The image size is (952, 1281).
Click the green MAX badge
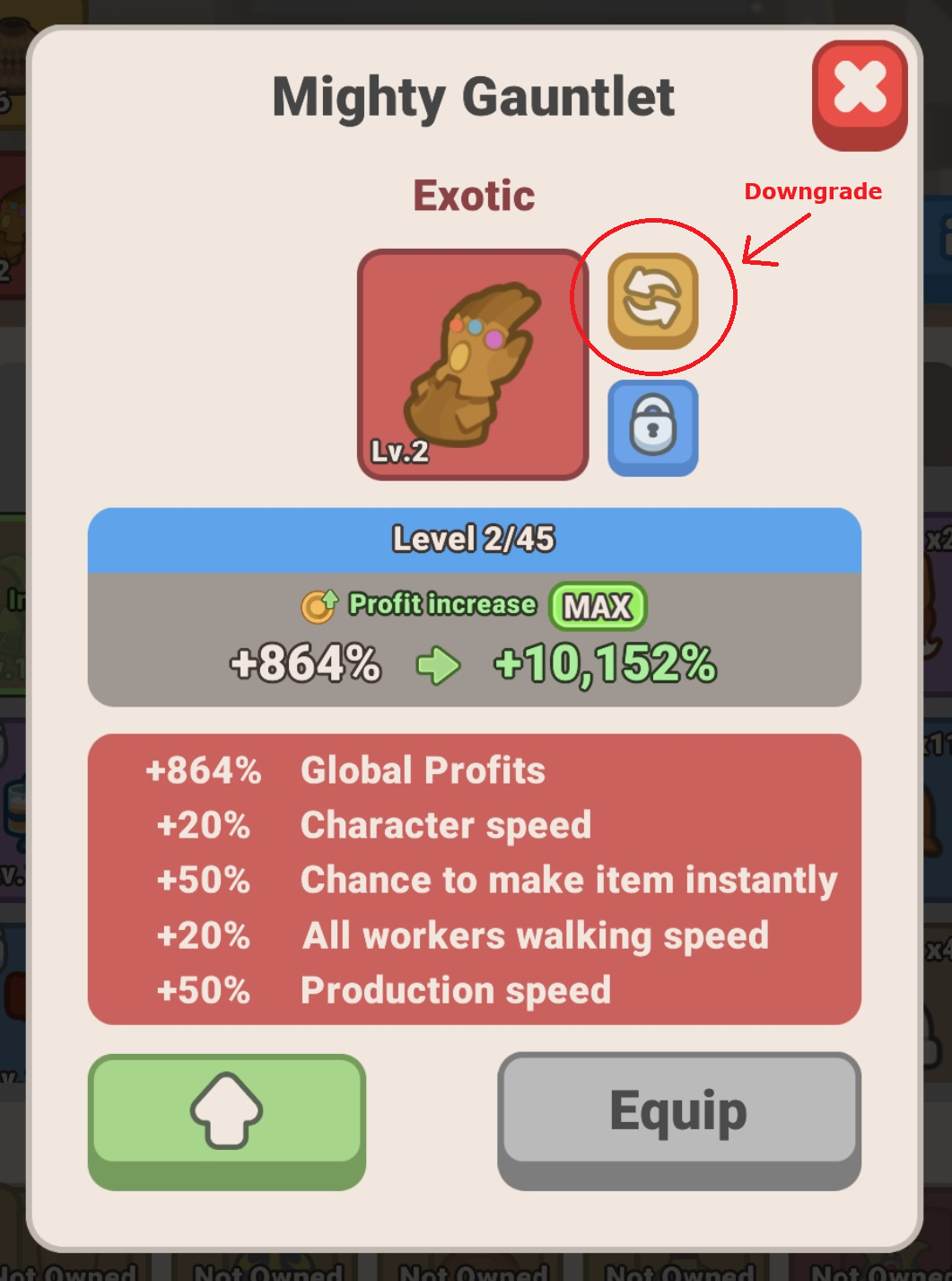[598, 607]
